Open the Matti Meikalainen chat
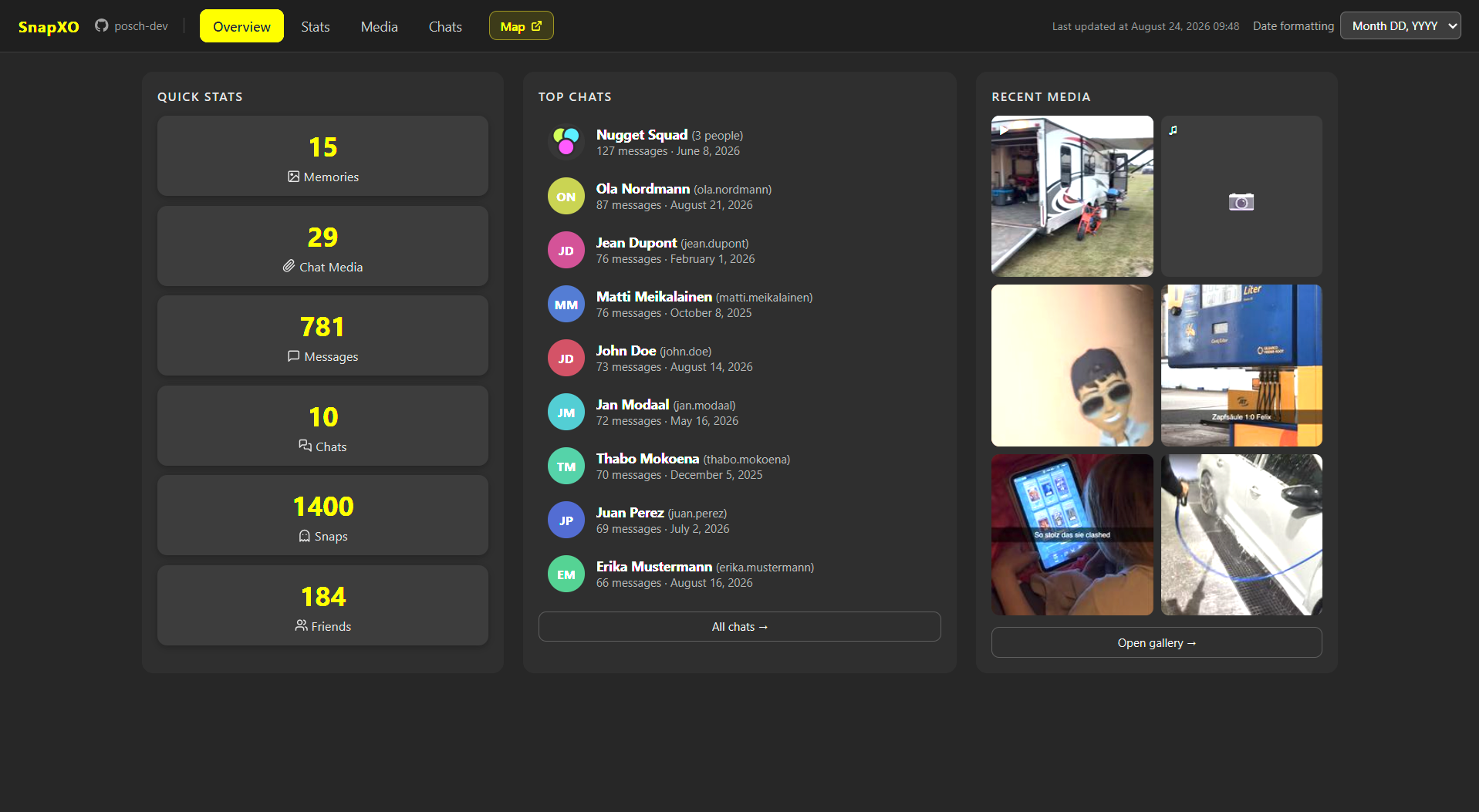This screenshot has height=812, width=1479. click(740, 305)
